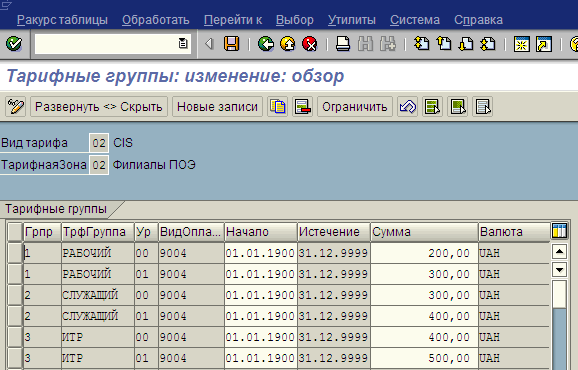Open the Выбор menu
Image resolution: width=578 pixels, height=370 pixels.
coord(295,20)
